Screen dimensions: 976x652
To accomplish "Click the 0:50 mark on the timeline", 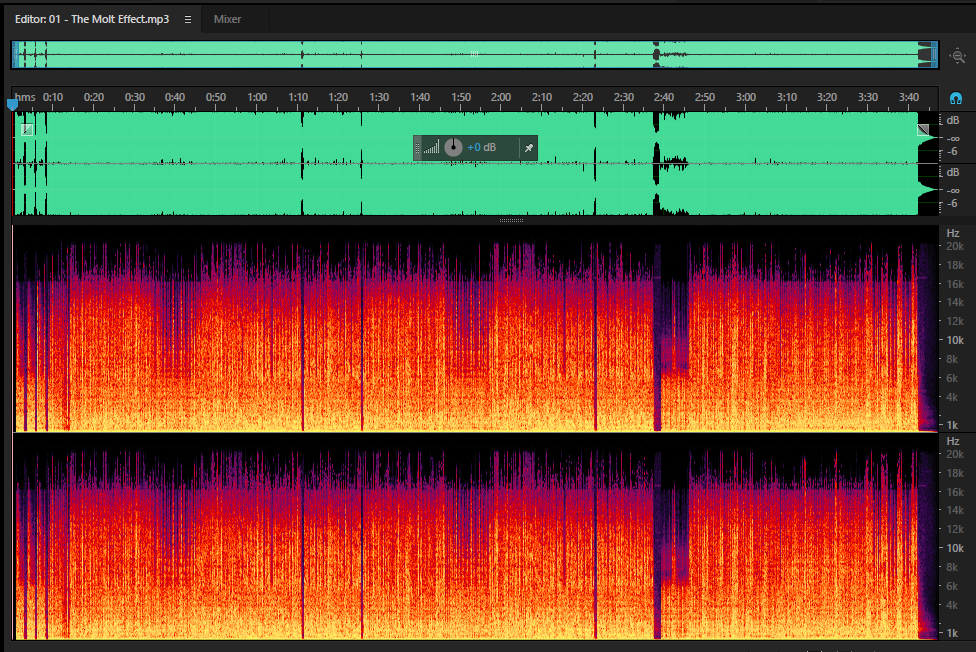I will pos(216,97).
